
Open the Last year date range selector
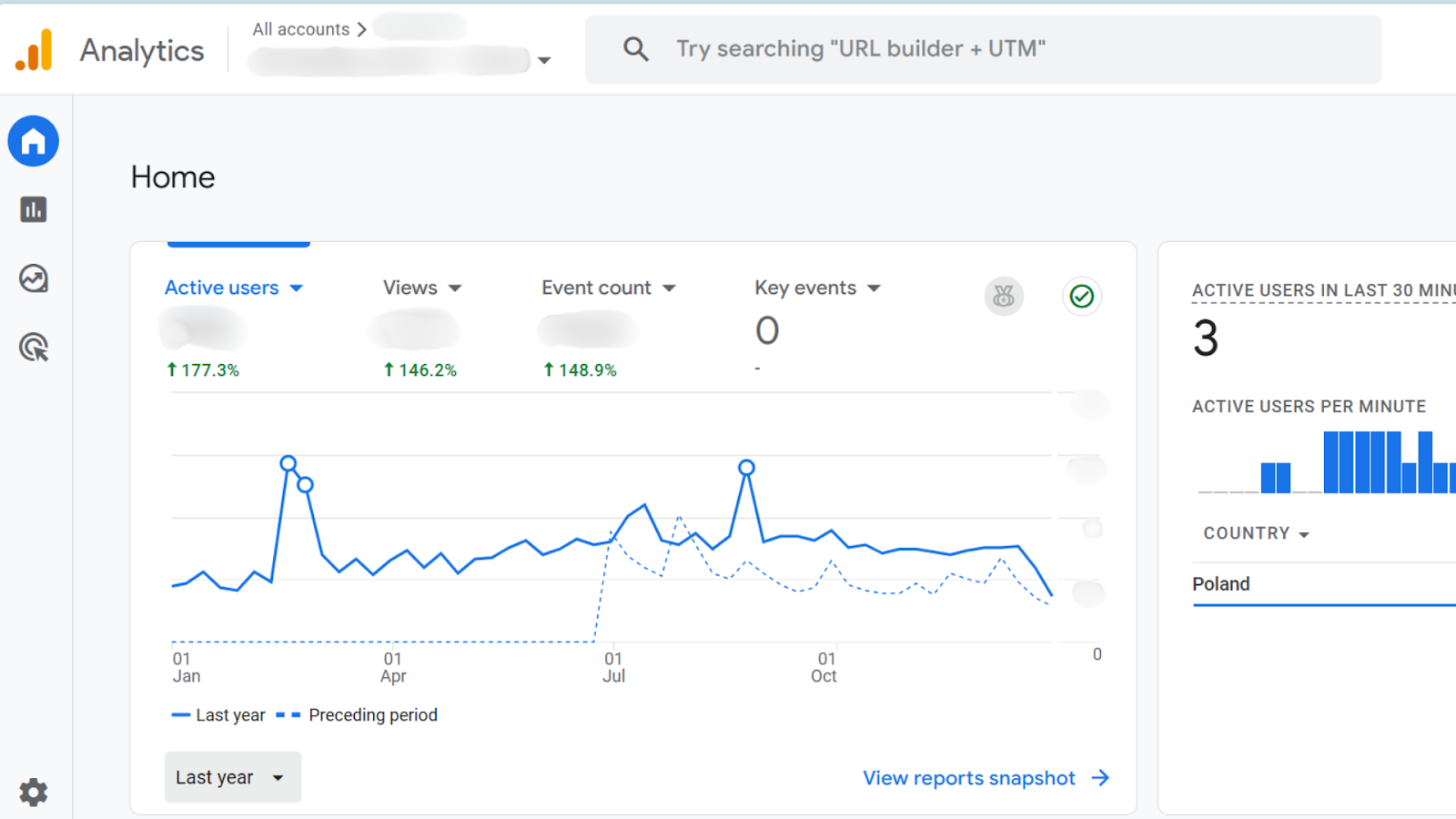[x=232, y=777]
